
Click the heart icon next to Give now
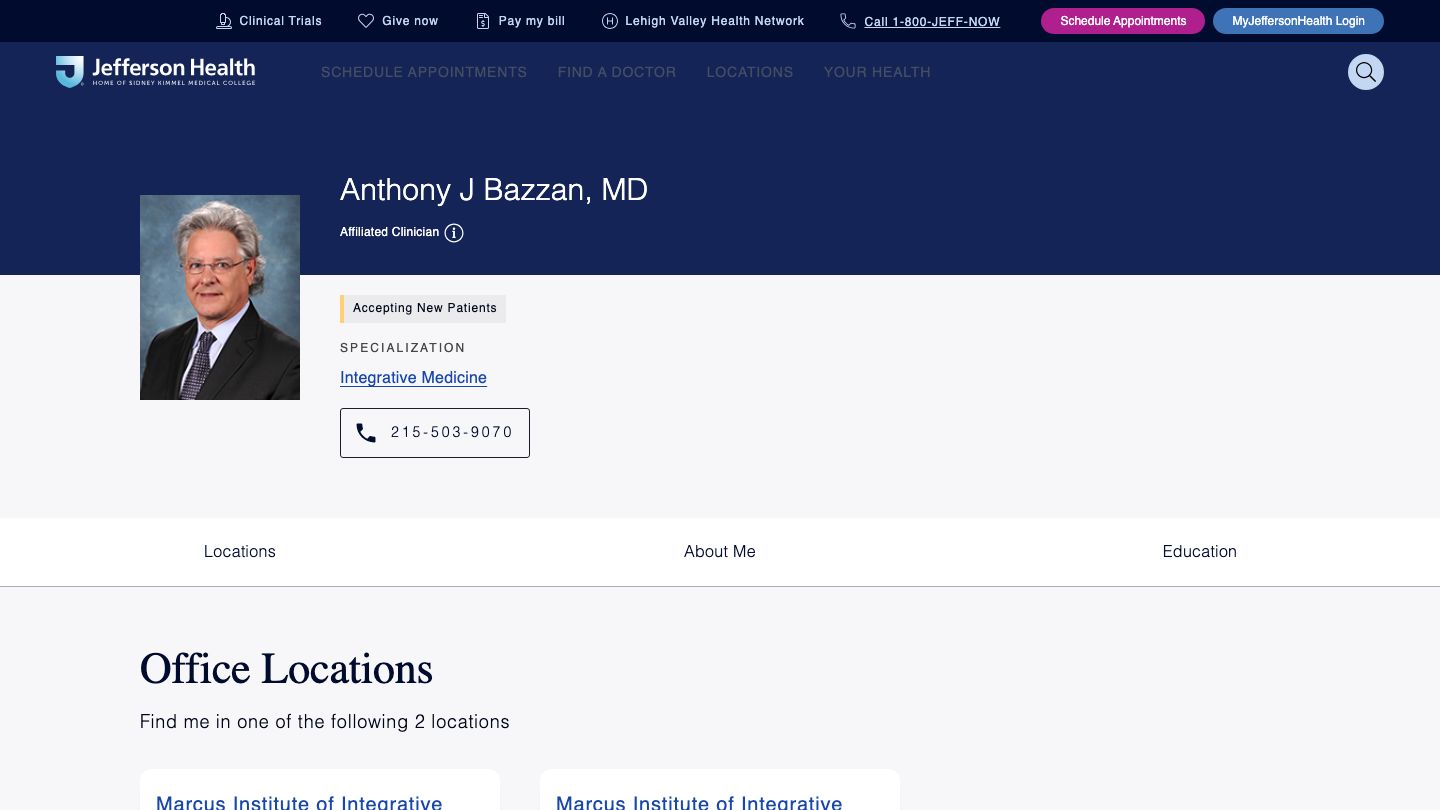[365, 20]
